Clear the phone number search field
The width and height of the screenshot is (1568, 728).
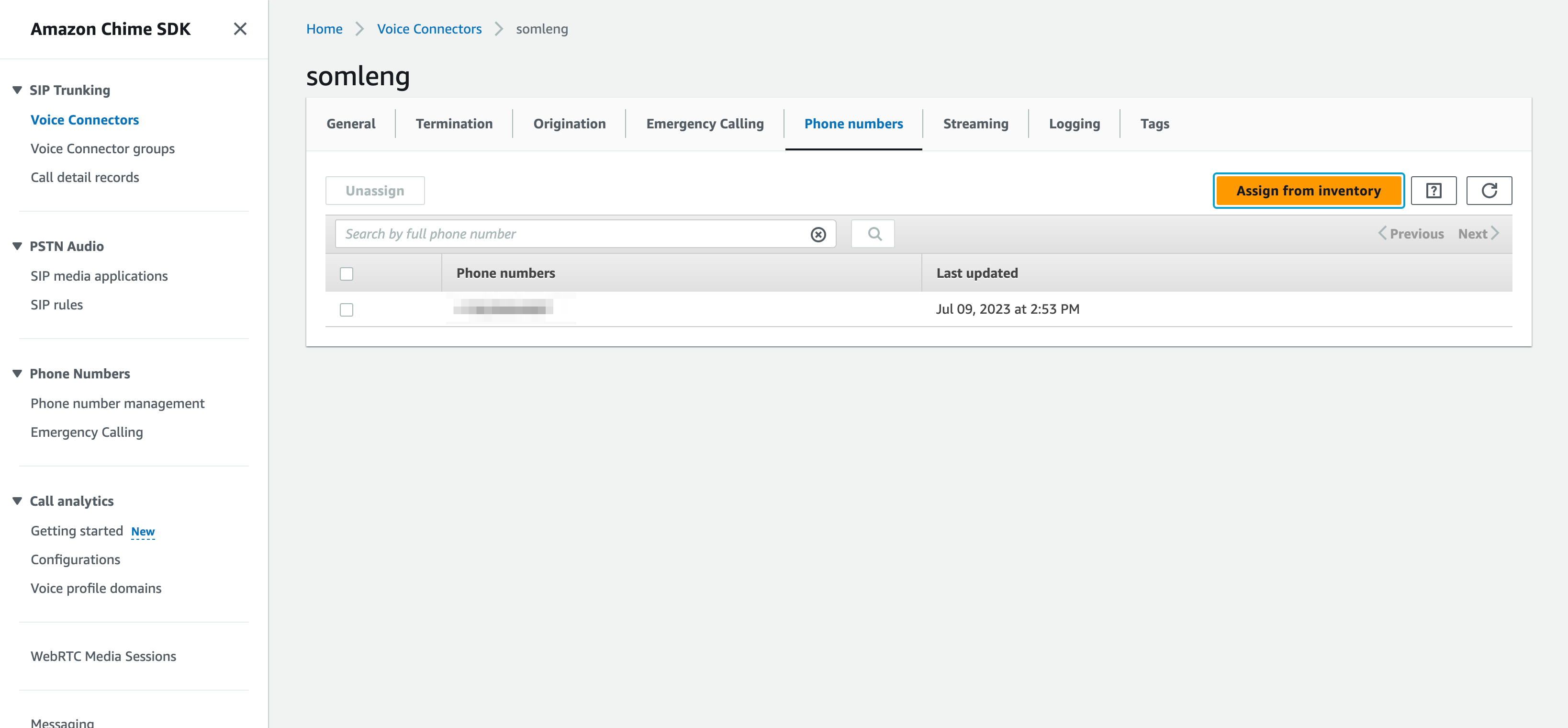pos(818,235)
